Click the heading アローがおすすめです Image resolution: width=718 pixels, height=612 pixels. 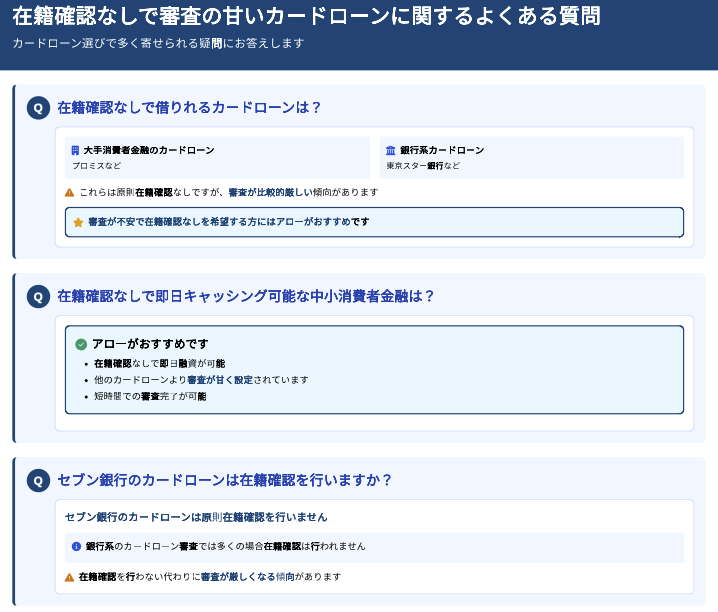150,344
